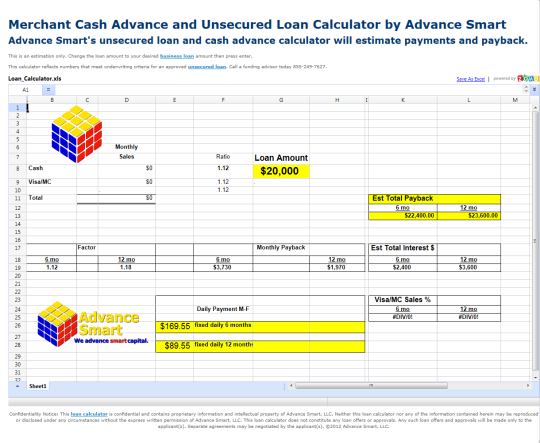Screen dimensions: 540x443
Task: Click the vertical scrollbar down arrow
Action: point(535,378)
